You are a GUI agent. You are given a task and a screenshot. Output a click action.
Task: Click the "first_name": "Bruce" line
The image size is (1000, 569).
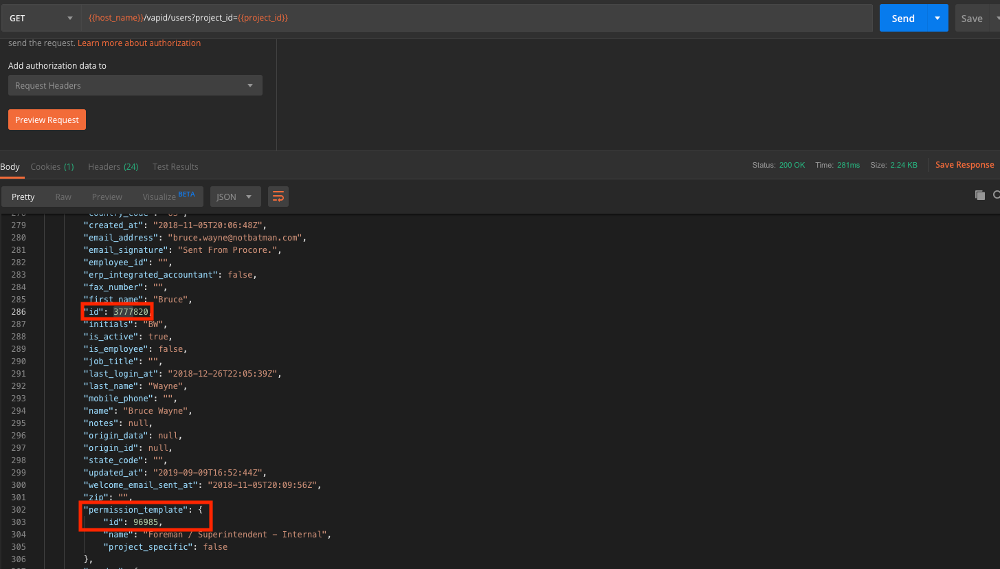point(138,299)
